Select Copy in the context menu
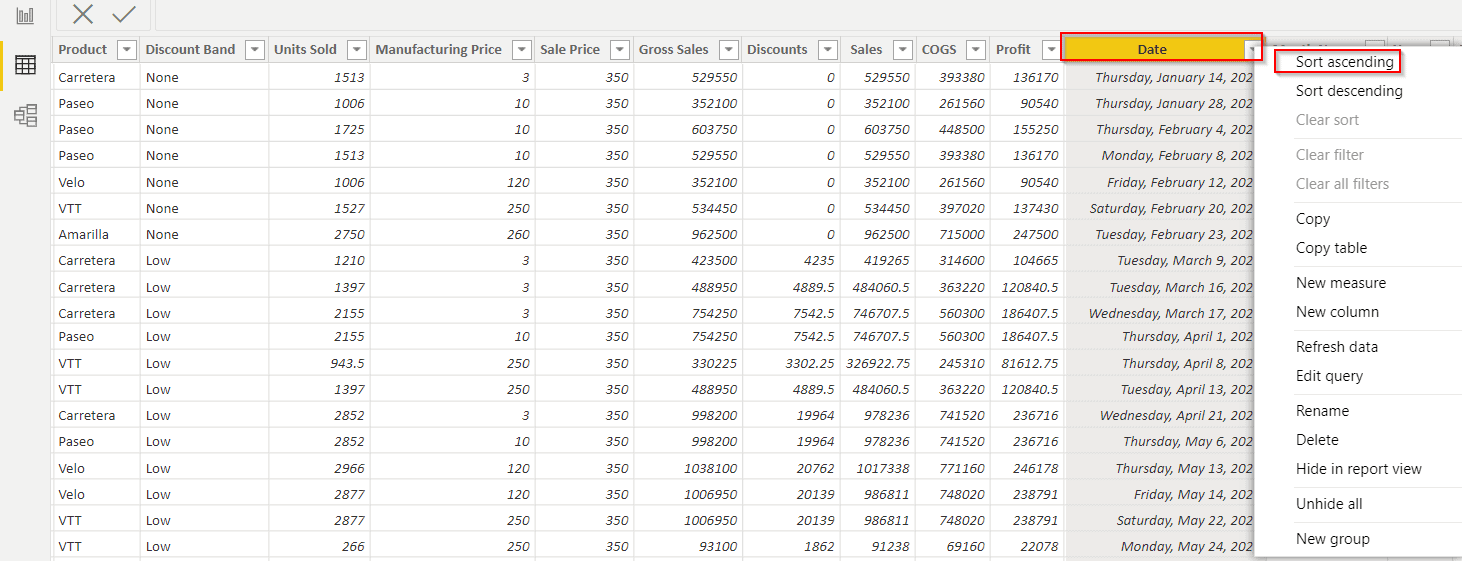Image resolution: width=1462 pixels, height=561 pixels. tap(1313, 219)
